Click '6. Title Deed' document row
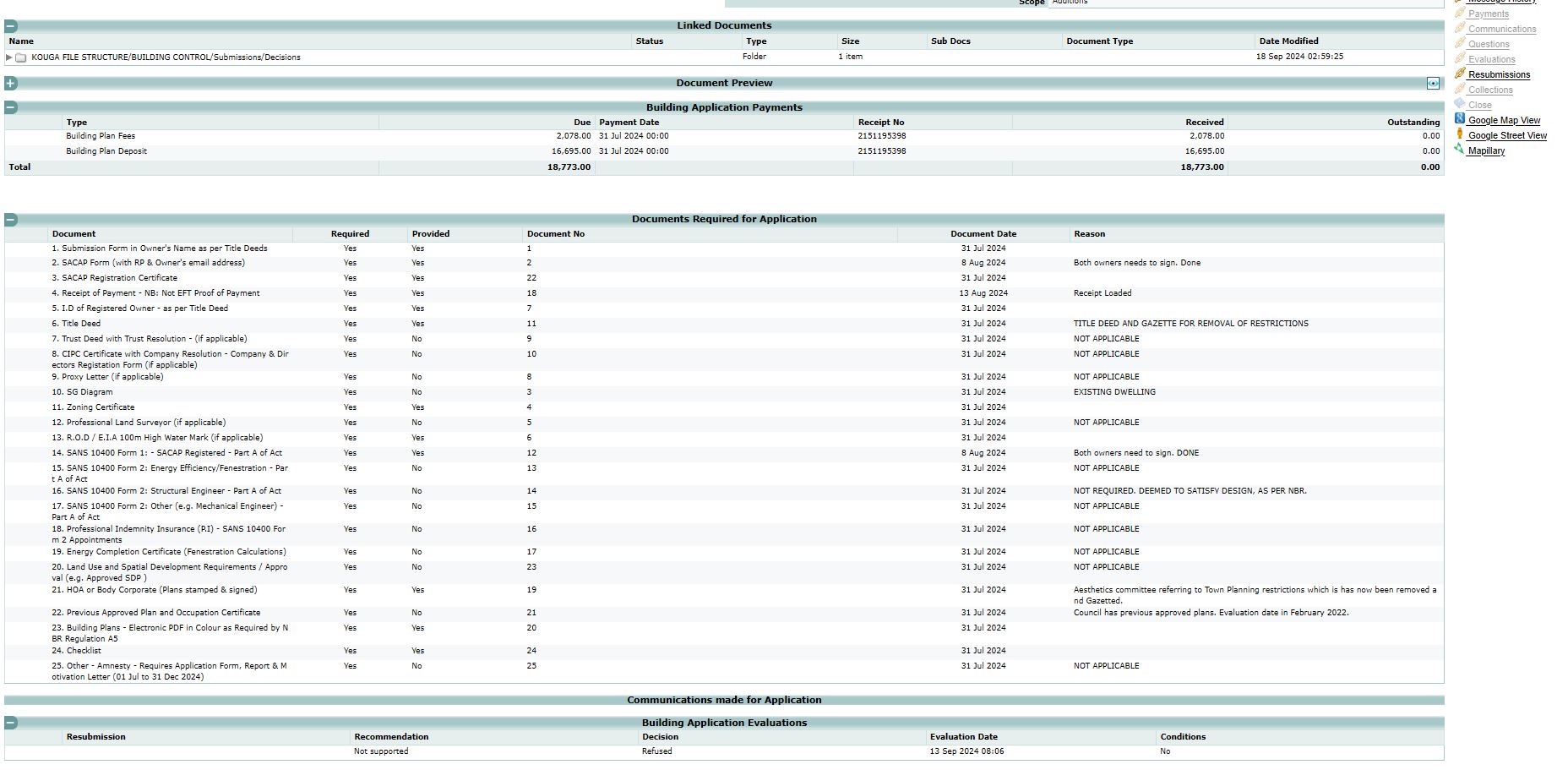Viewport: 1568px width, 770px height. [76, 324]
